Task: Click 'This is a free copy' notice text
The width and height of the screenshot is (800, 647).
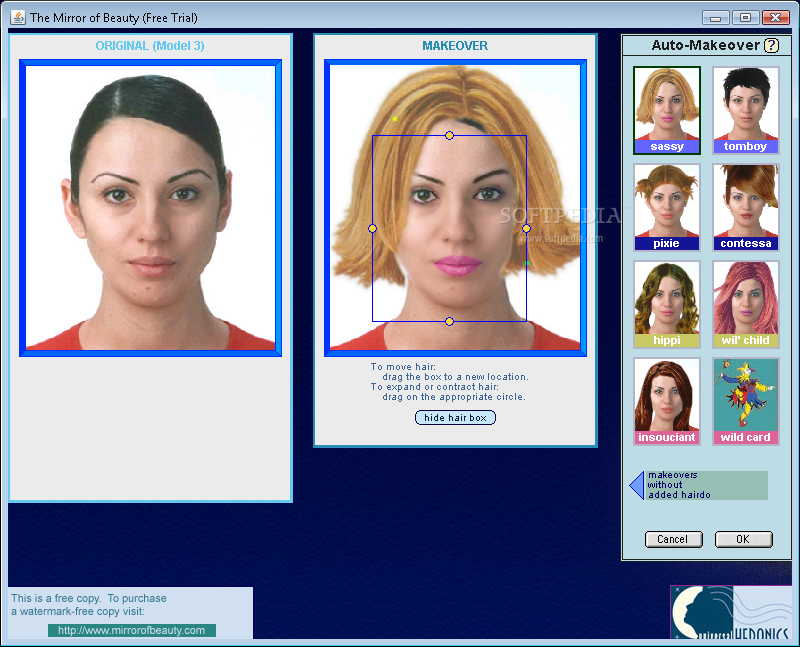Action: click(89, 605)
